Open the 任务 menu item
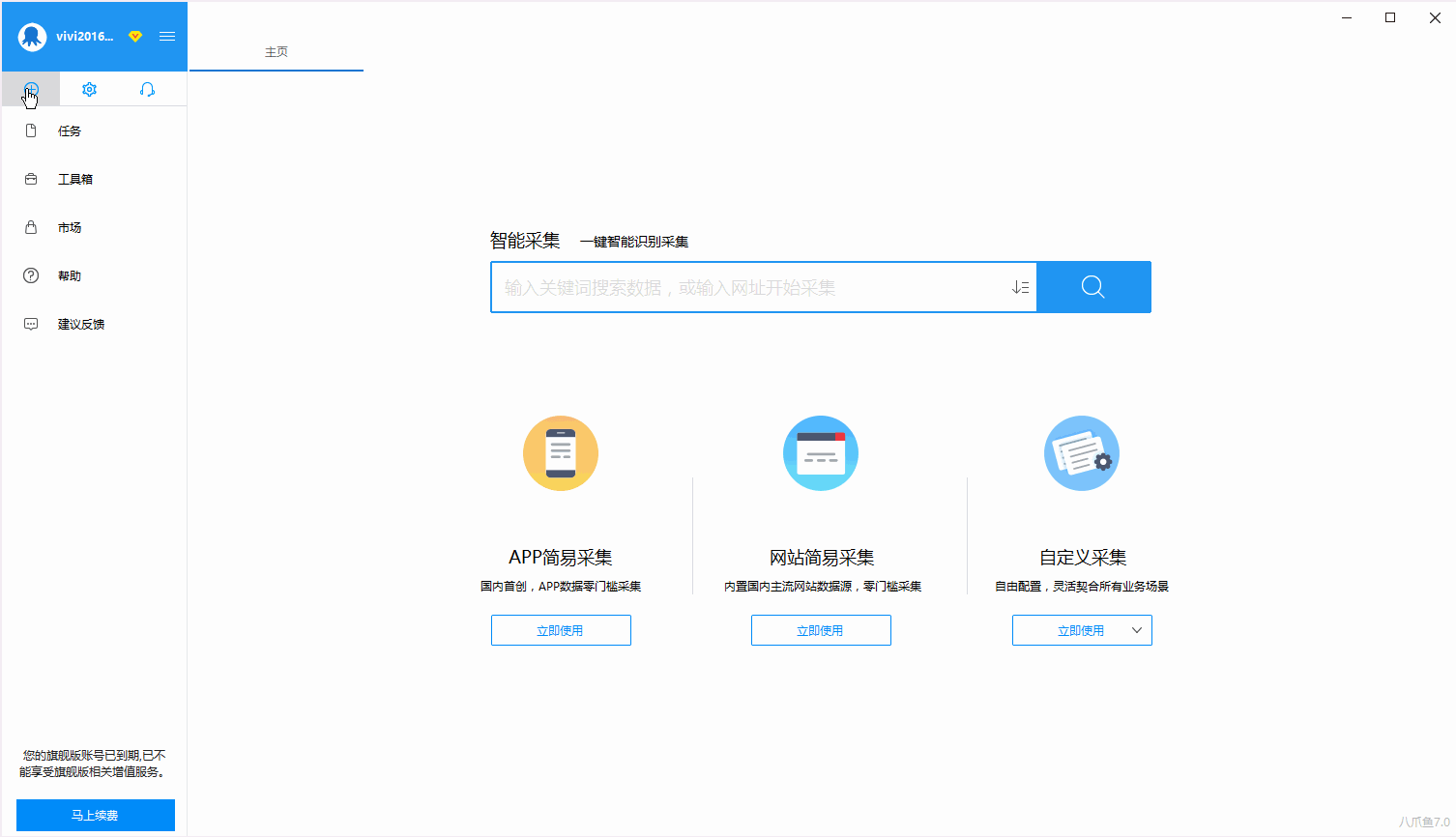Viewport: 1456px width, 837px height. [x=94, y=130]
